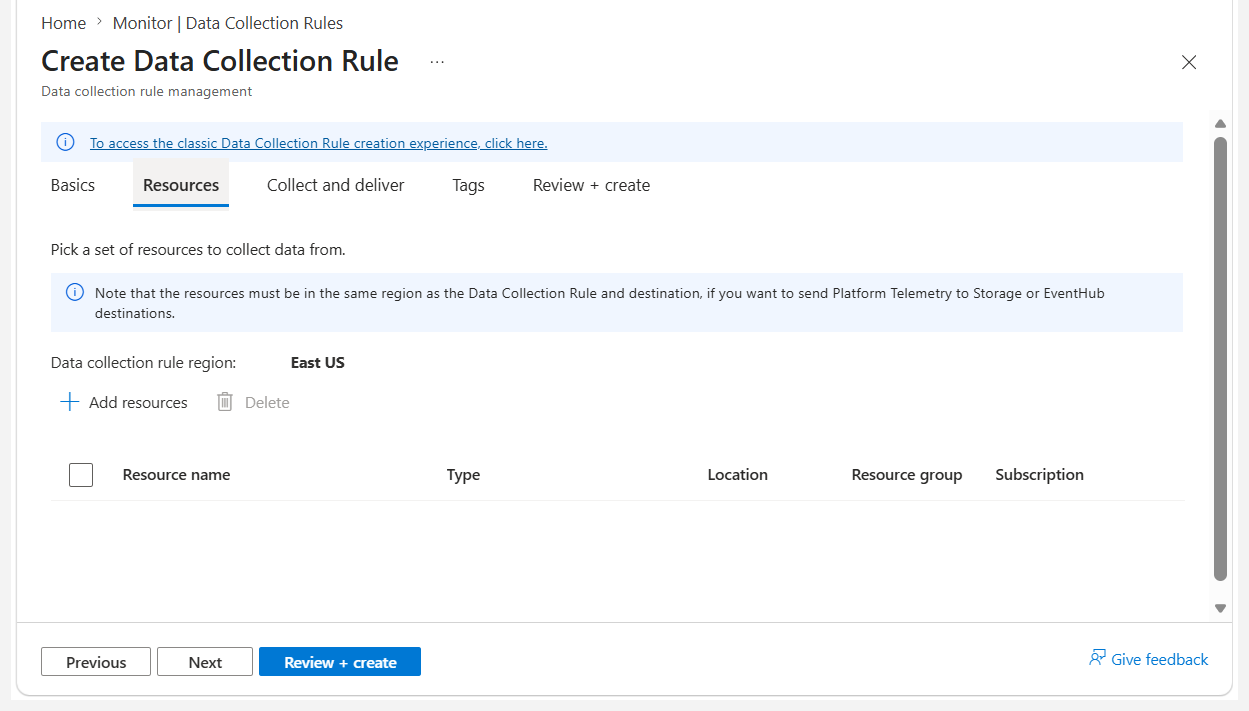
Task: Click the Give feedback person icon
Action: (x=1097, y=659)
